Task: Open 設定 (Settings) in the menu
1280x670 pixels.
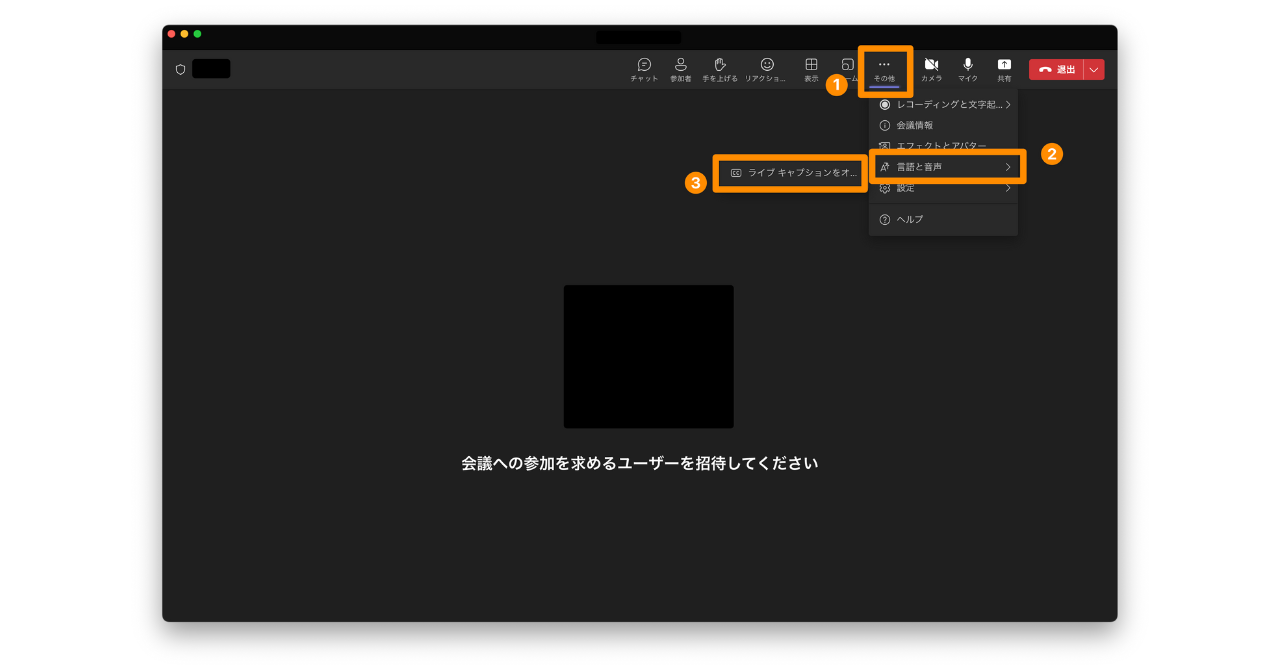Action: (x=905, y=188)
